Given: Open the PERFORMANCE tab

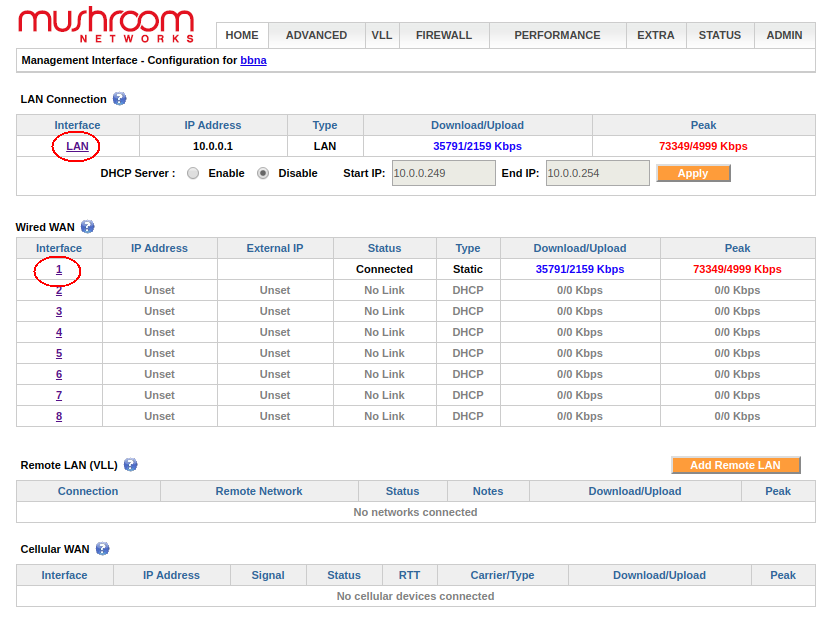Looking at the screenshot, I should (x=557, y=35).
